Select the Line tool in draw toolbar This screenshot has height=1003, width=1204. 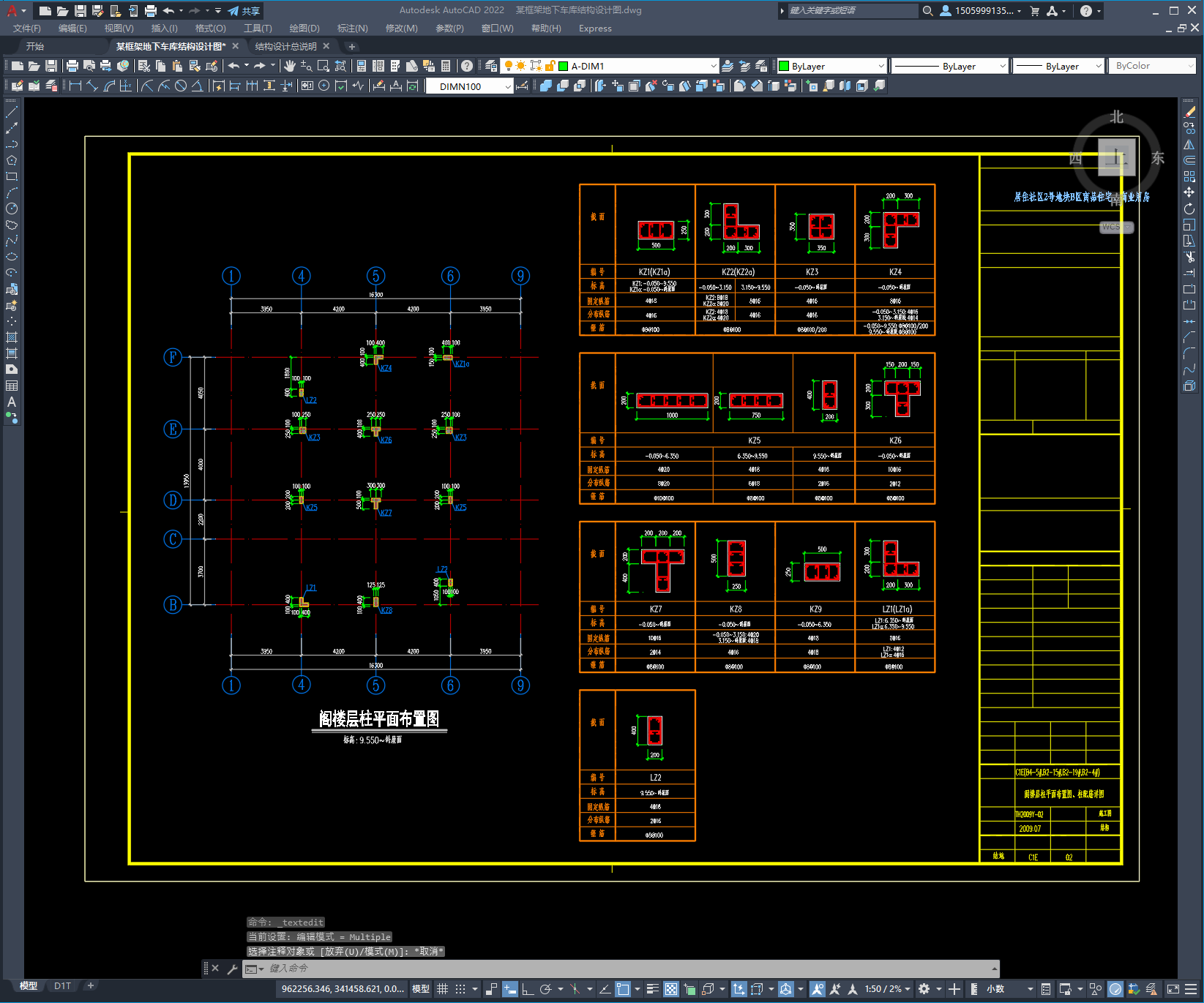tap(12, 112)
